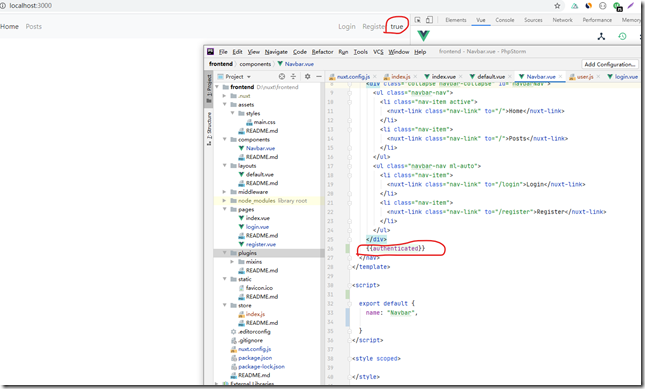The height and width of the screenshot is (389, 645).
Task: Select the plugins folder row
Action: tap(269, 253)
